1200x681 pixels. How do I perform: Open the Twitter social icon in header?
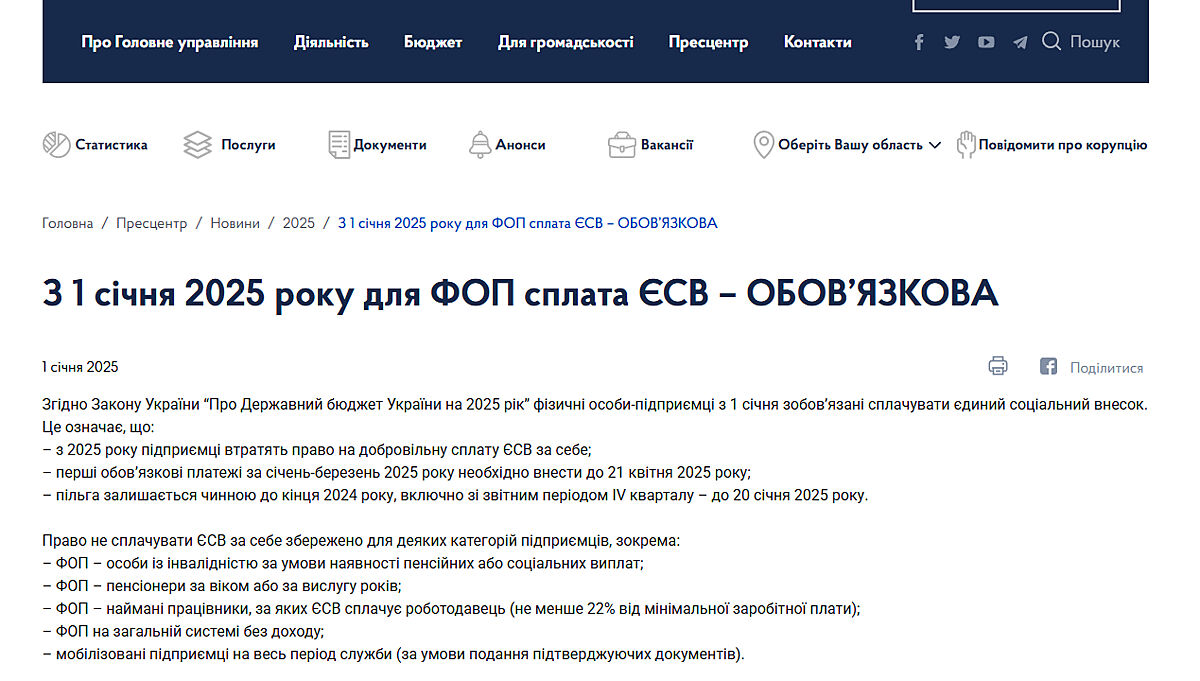952,42
